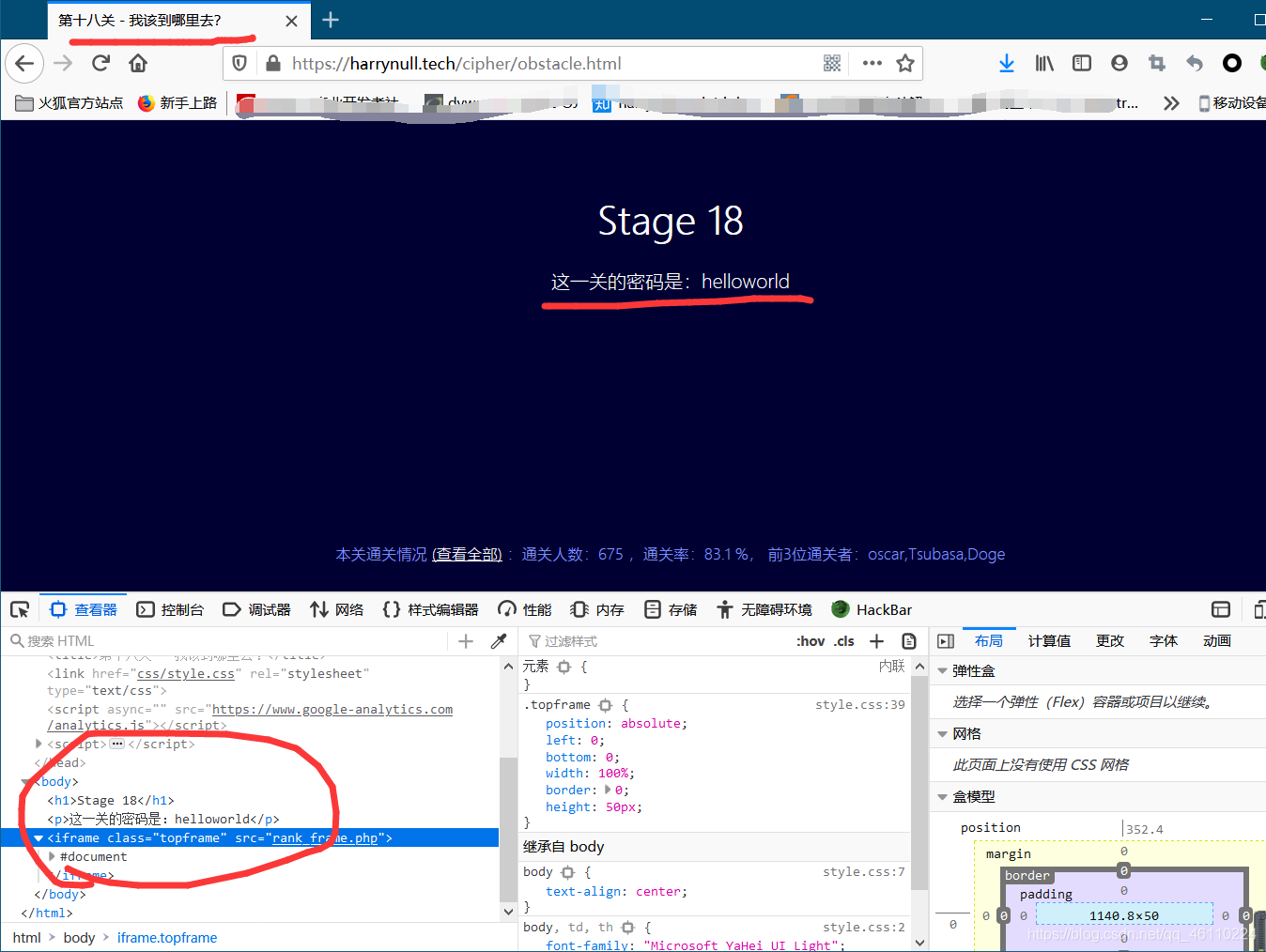Open the 无障碍环境 accessibility tab
Screen dimensions: 1266x952
[x=764, y=609]
